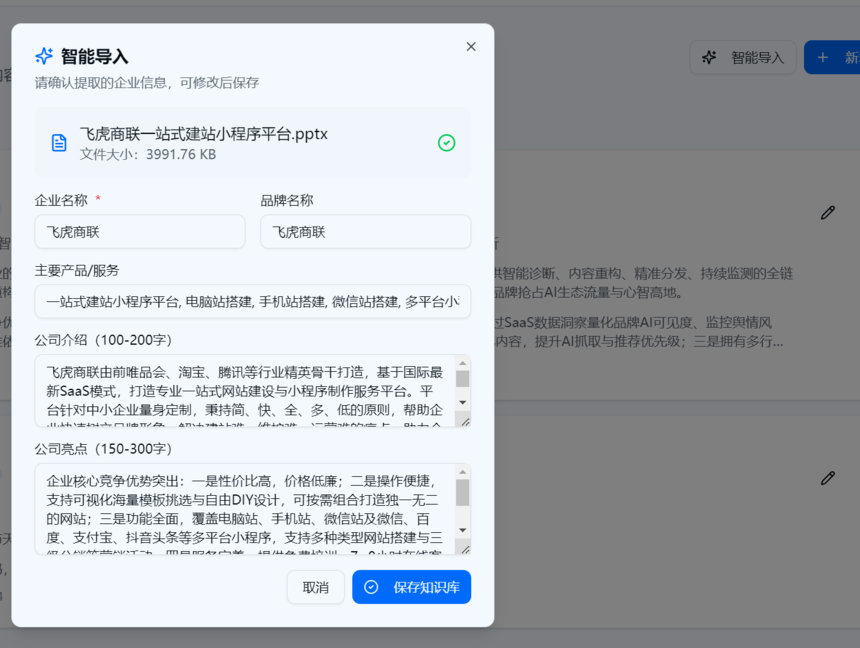Click the upper pencil edit icon behind the dialog
The height and width of the screenshot is (648, 860).
827,212
